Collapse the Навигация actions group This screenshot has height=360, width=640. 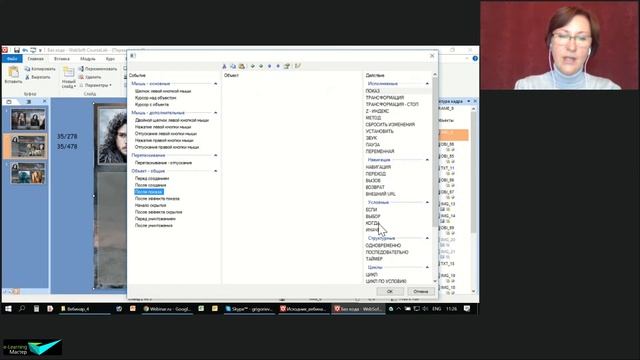[x=427, y=160]
